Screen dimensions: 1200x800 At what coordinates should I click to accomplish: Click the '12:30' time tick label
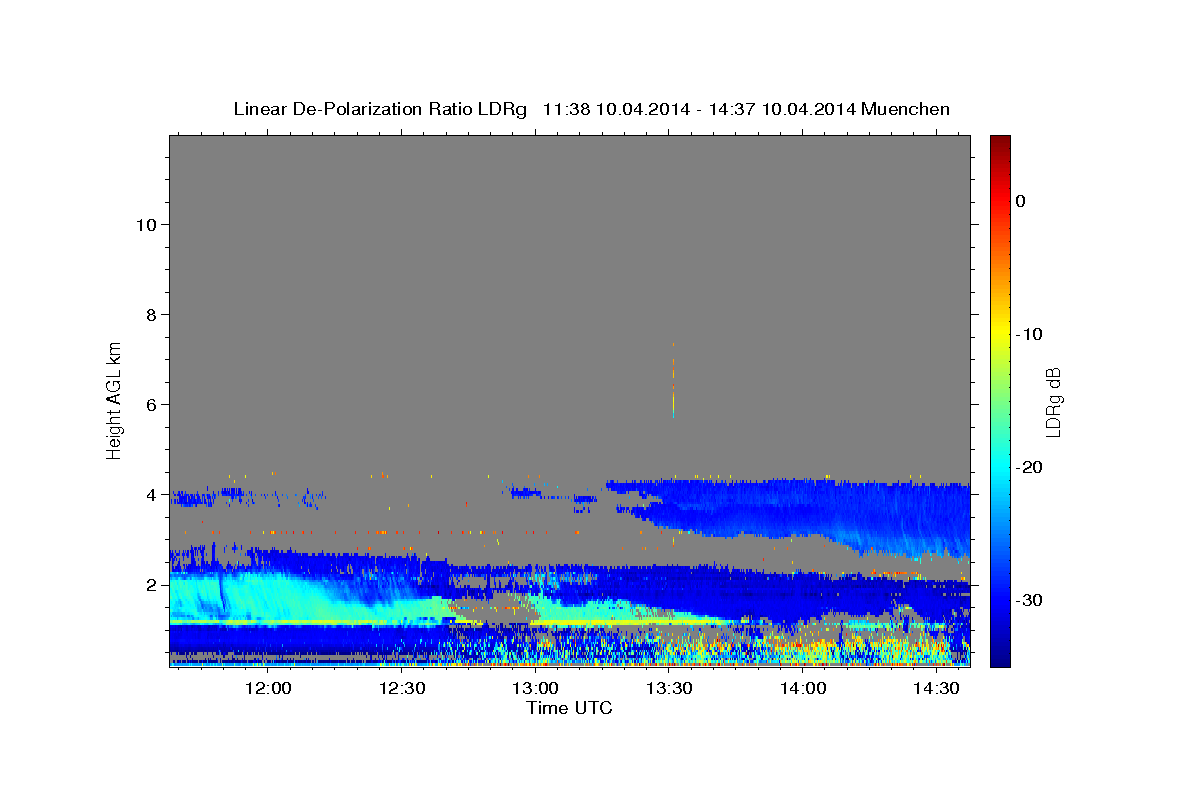[402, 688]
